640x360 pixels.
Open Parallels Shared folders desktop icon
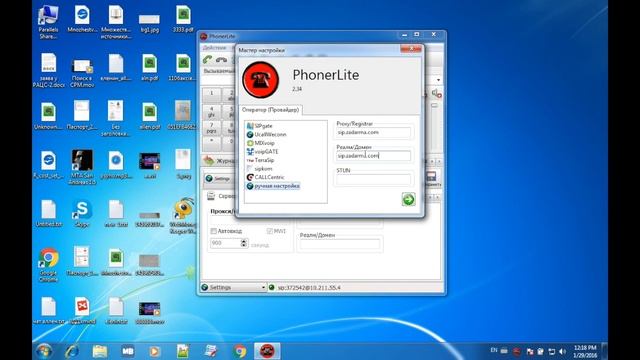(x=48, y=22)
